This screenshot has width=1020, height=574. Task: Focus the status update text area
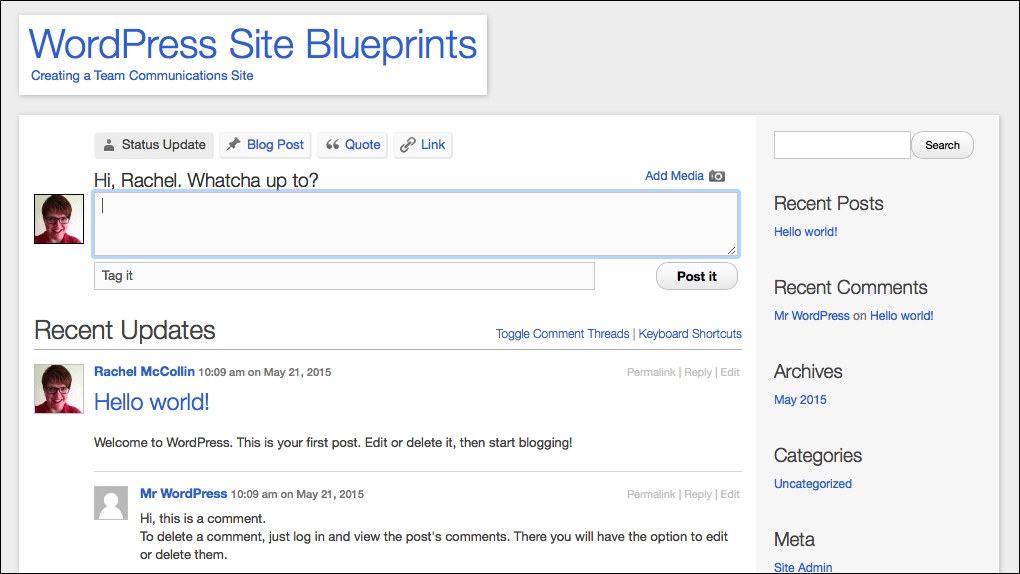click(416, 224)
